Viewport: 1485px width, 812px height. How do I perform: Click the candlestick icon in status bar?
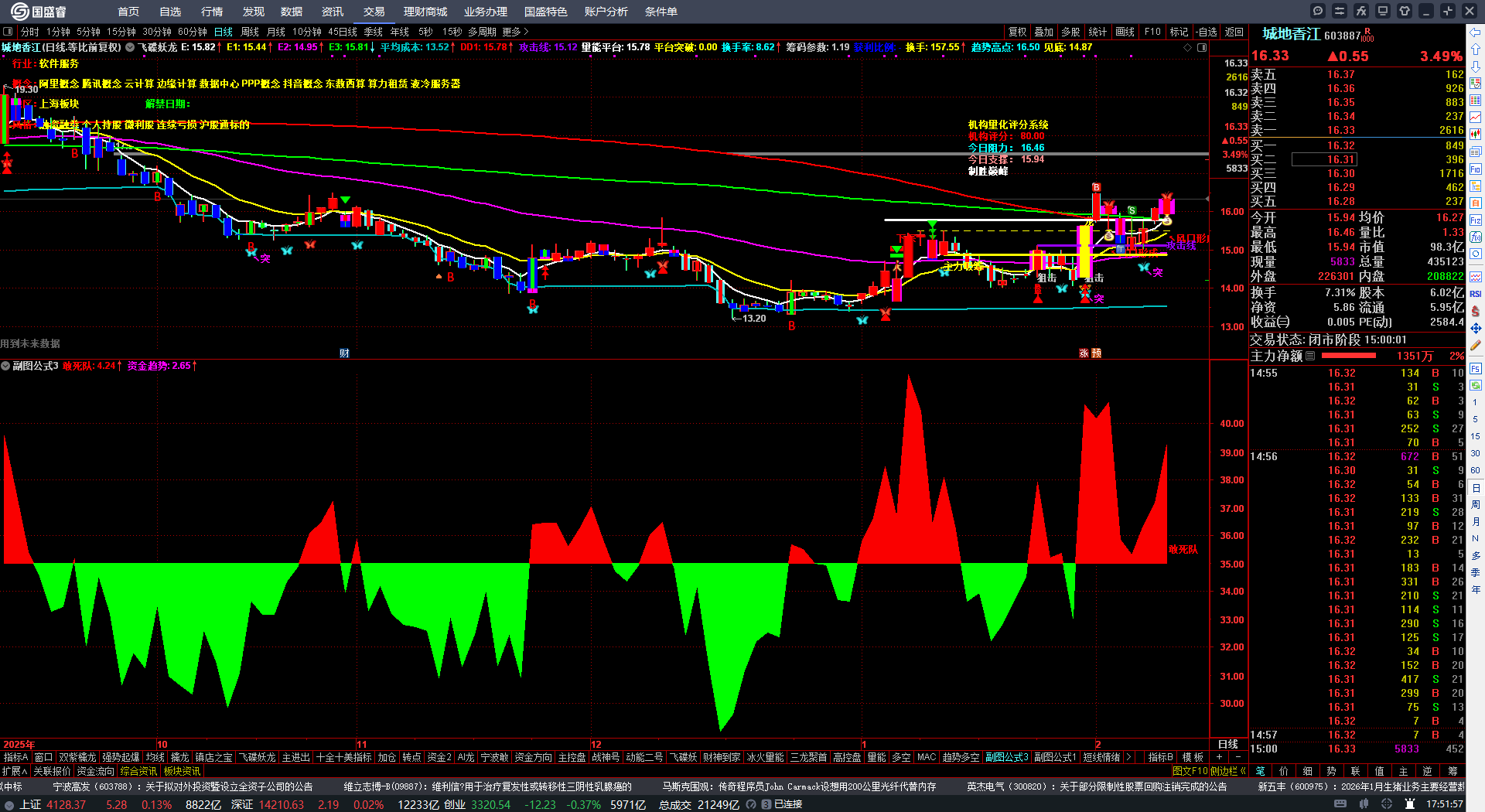[1364, 804]
